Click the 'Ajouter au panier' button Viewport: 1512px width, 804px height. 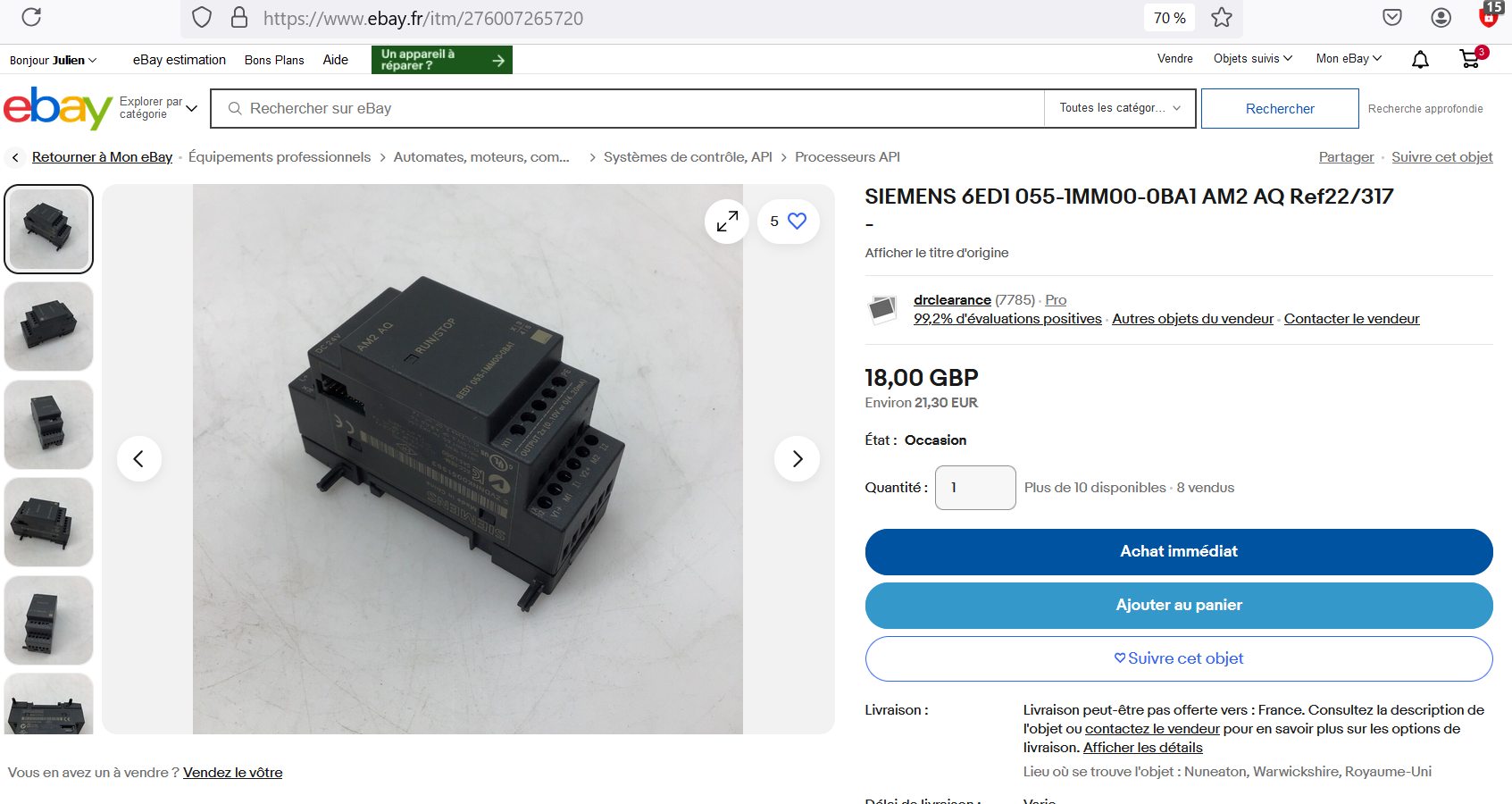click(1178, 605)
